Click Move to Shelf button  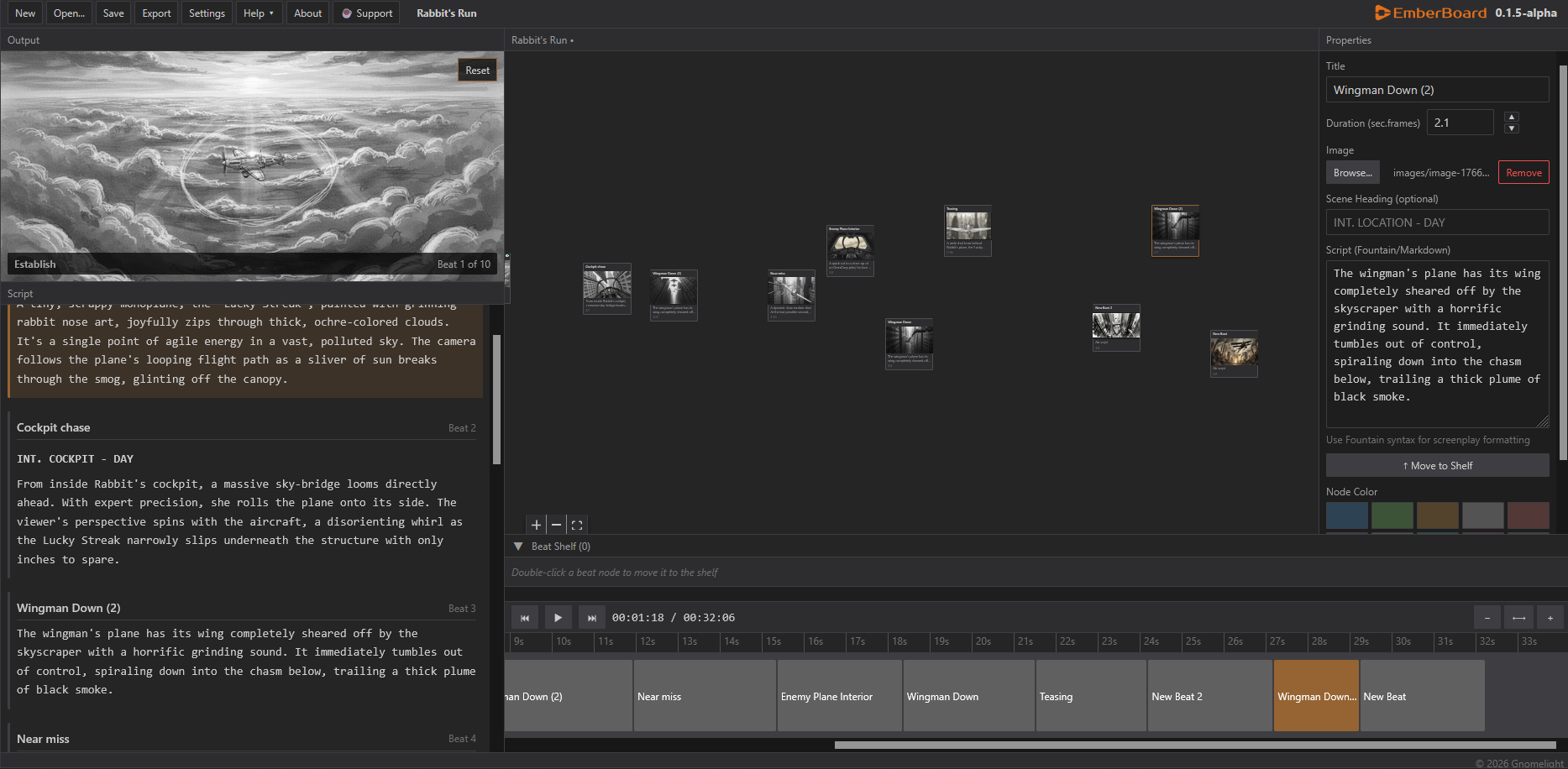1437,466
